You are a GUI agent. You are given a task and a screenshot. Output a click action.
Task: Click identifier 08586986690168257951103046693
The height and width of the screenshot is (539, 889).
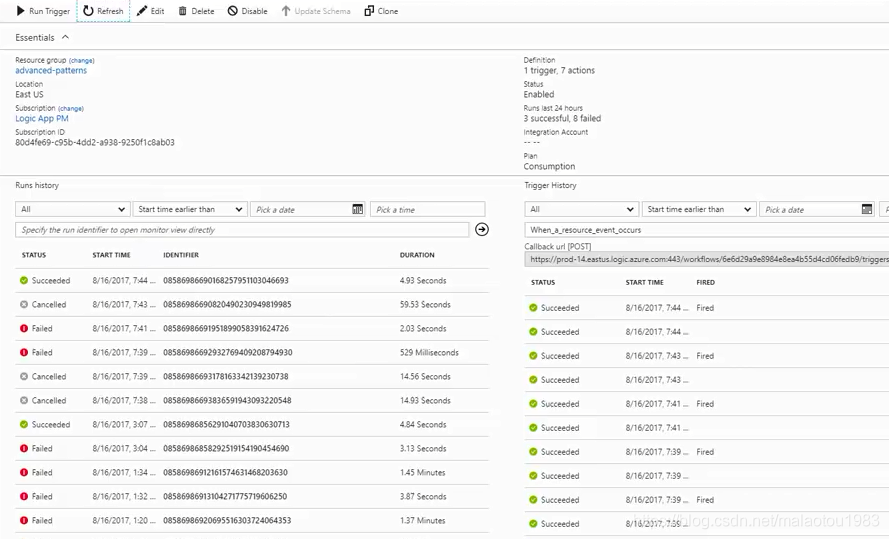[226, 281]
